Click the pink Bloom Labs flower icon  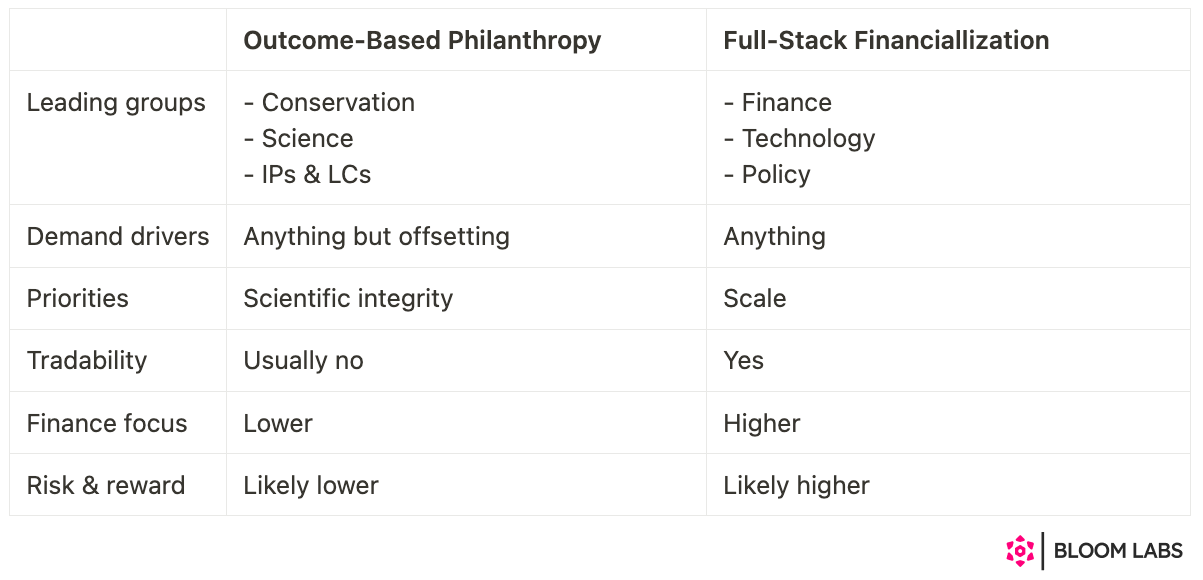(1019, 550)
